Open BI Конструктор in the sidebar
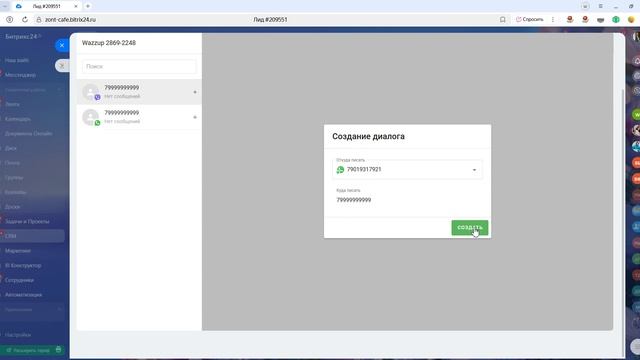Image resolution: width=640 pixels, height=360 pixels. click(23, 265)
